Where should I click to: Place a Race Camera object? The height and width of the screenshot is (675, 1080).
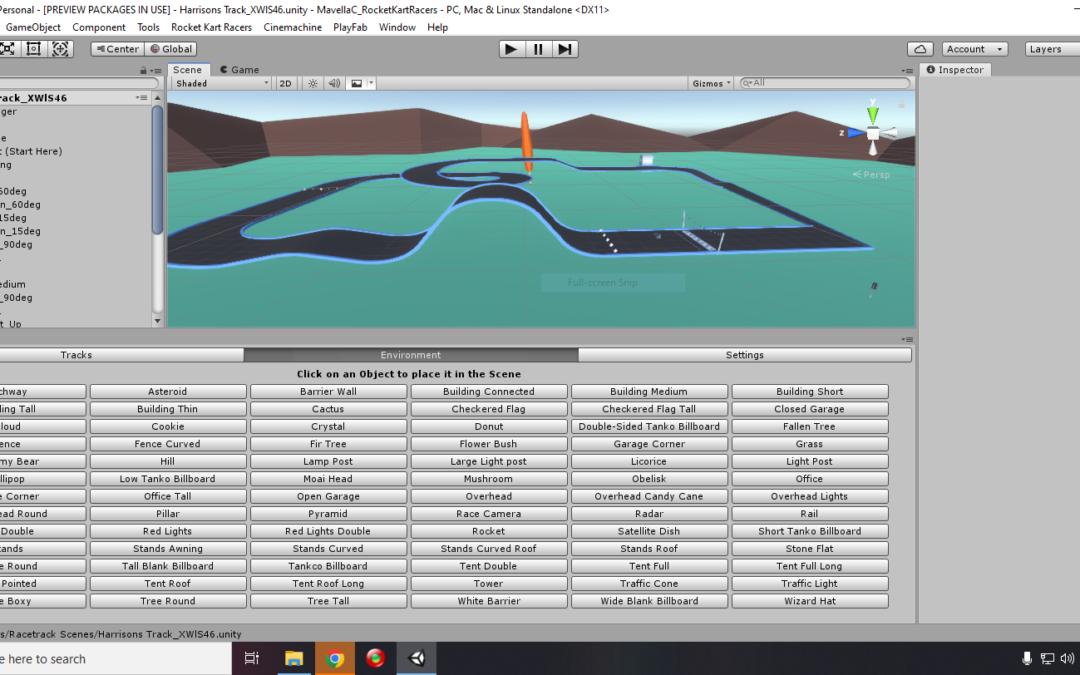click(x=488, y=514)
